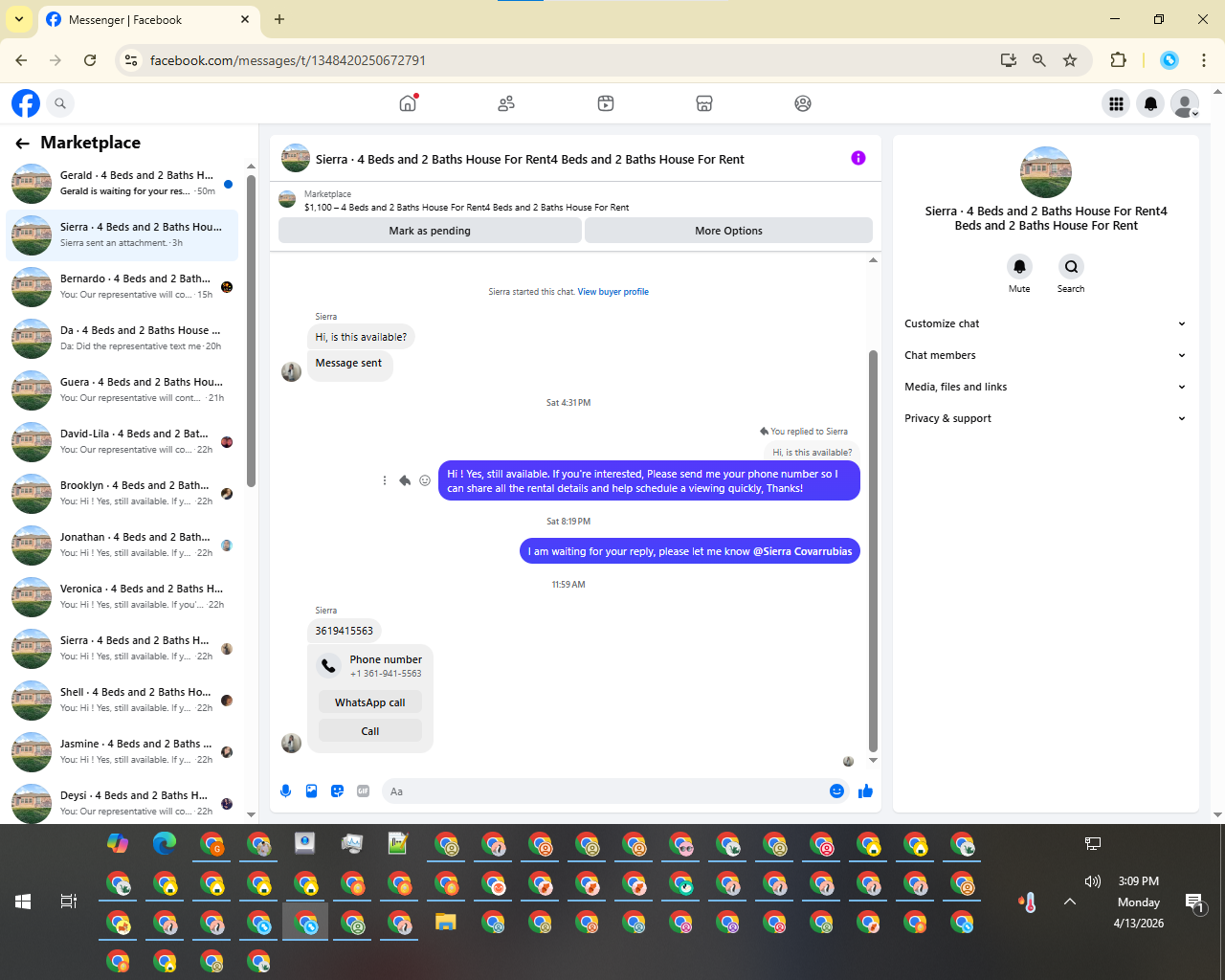Show hidden system tray icons chevron

(x=1070, y=902)
